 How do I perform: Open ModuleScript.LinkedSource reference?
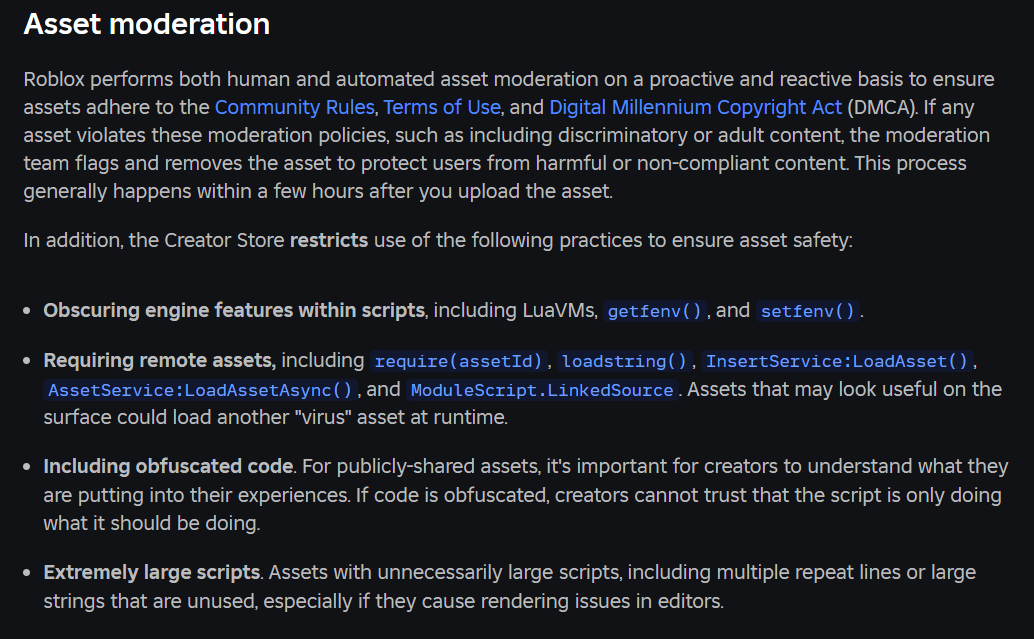tap(542, 390)
